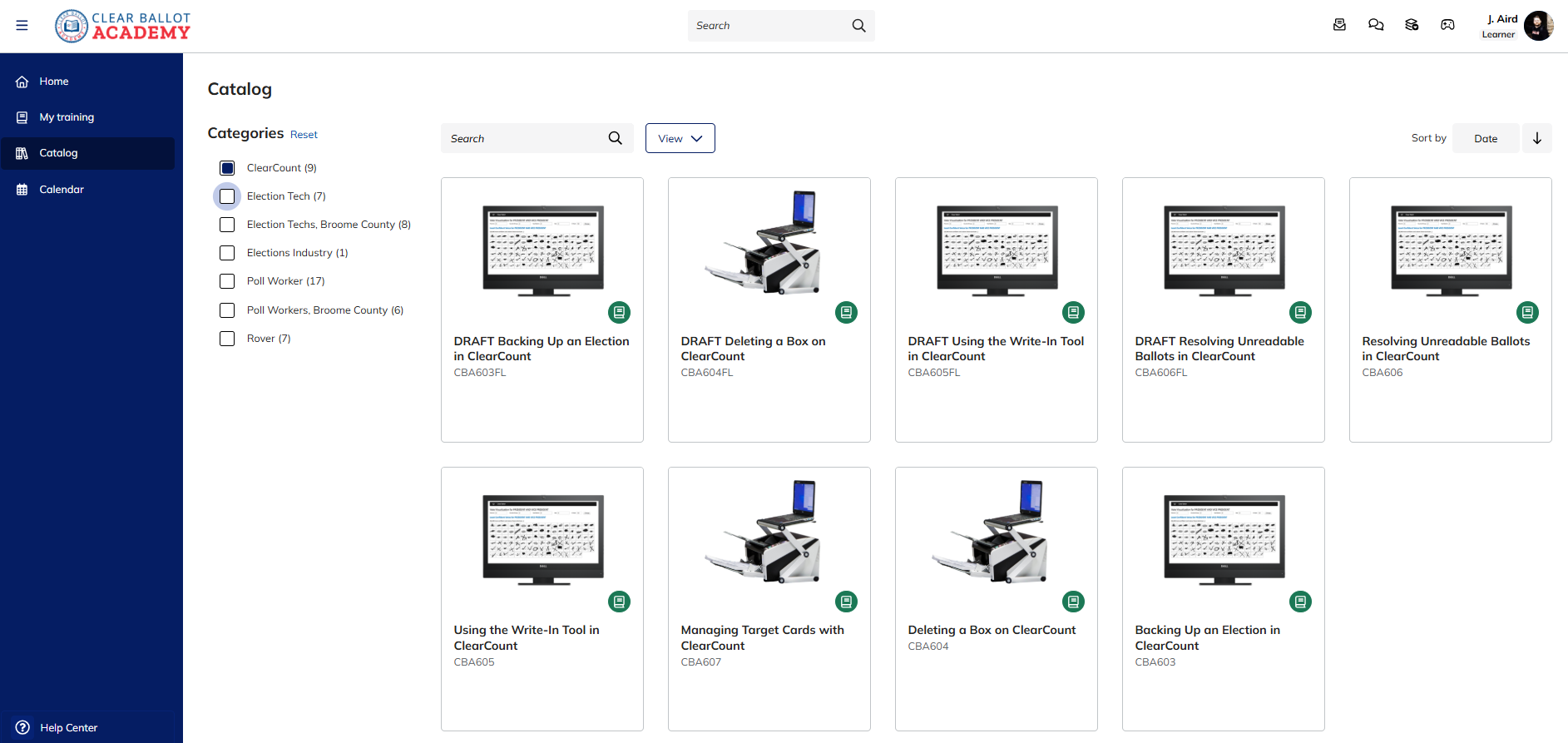Open the CBA606 Resolving Unreadable Ballots thumbnail

tap(1451, 250)
